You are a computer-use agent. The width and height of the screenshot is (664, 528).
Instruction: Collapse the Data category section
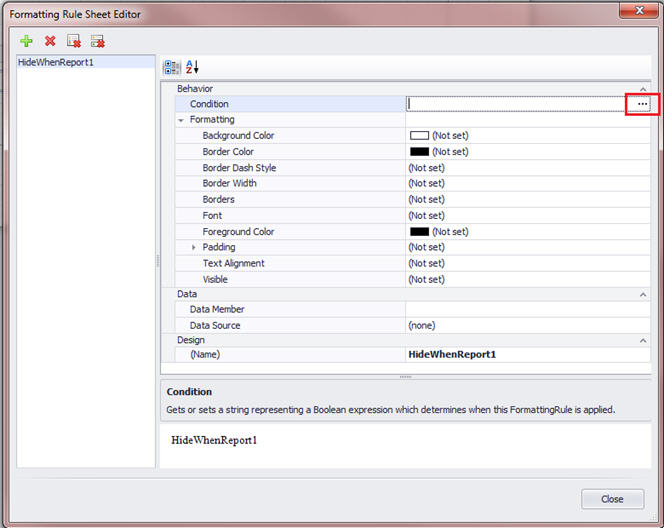tap(643, 294)
